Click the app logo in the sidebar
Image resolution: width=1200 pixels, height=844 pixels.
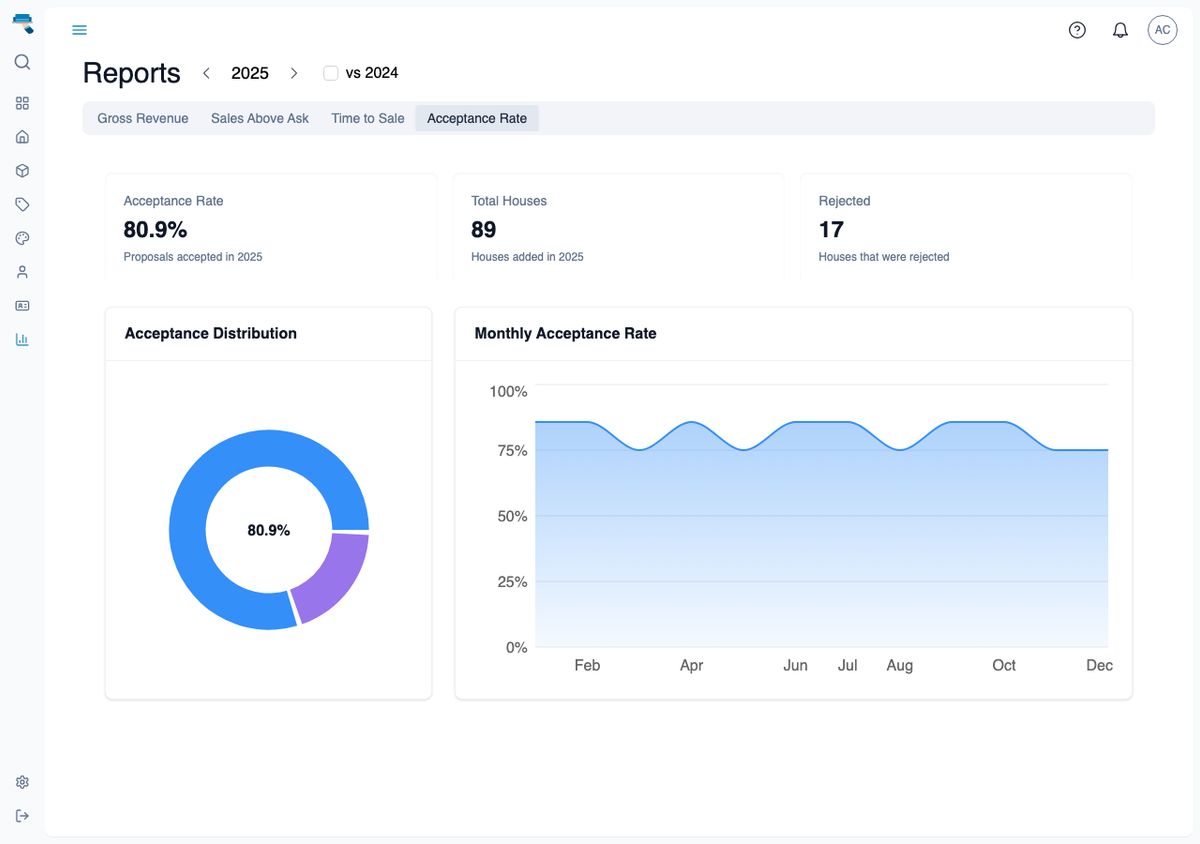22,23
